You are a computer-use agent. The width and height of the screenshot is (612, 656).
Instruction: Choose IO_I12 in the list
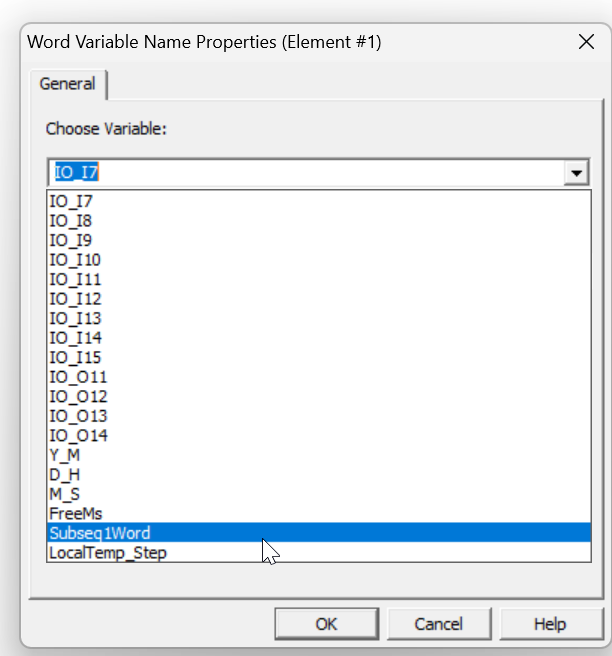click(x=319, y=299)
